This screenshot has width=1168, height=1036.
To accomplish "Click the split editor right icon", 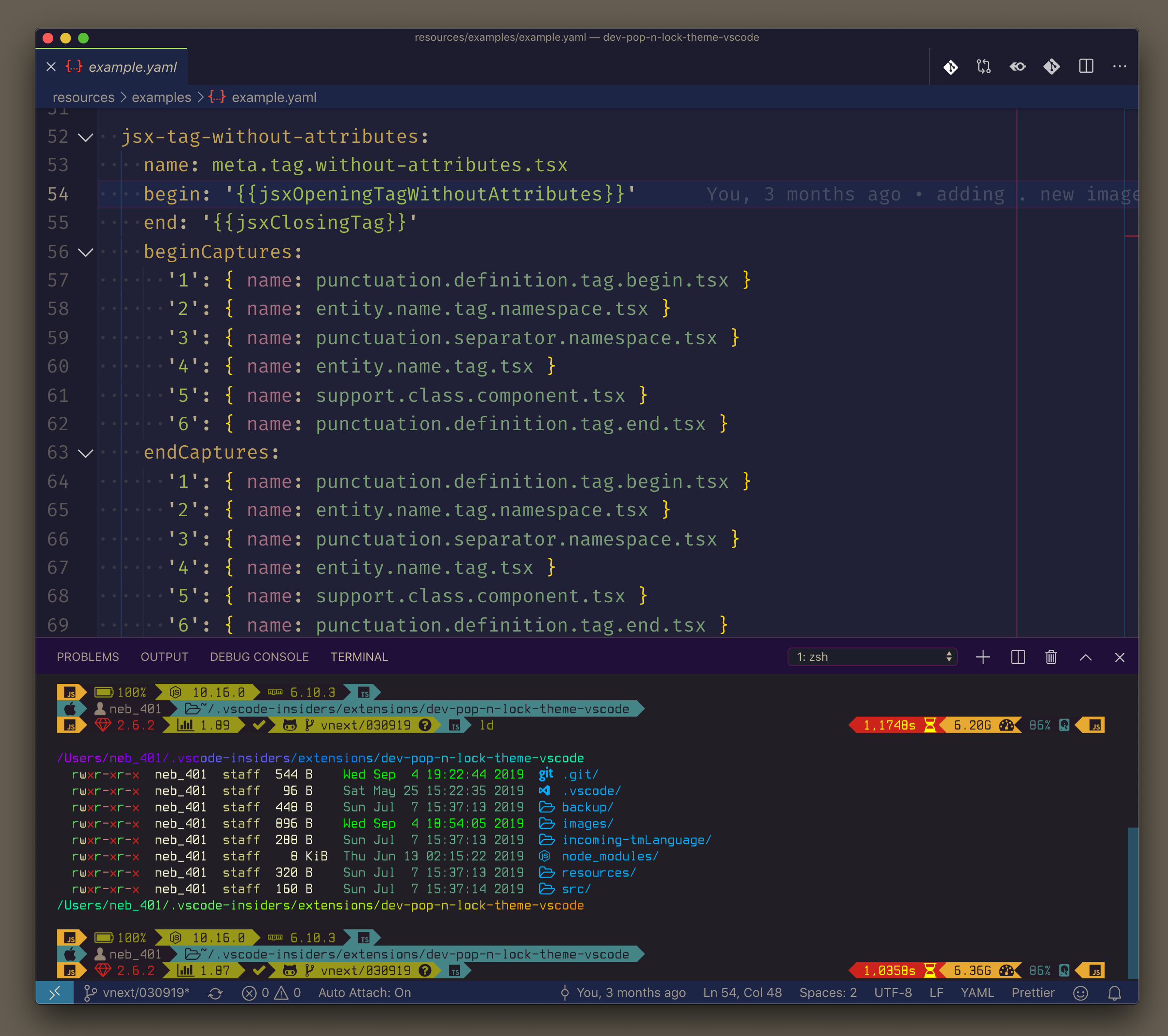I will pos(1086,67).
